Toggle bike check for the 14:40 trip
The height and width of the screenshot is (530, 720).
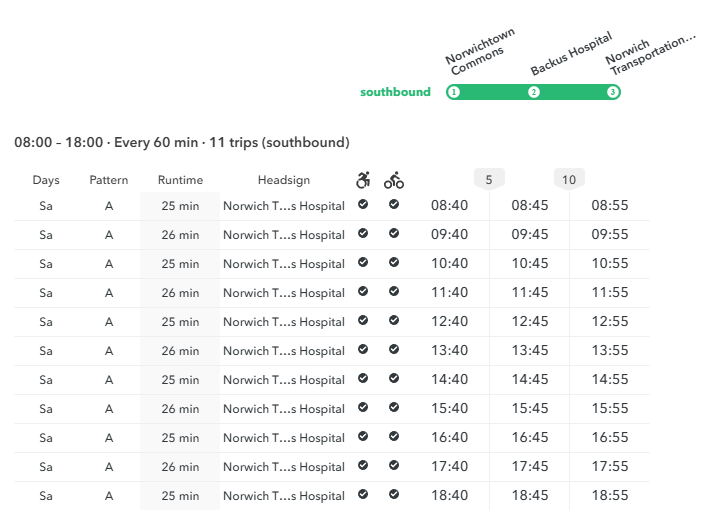click(394, 378)
